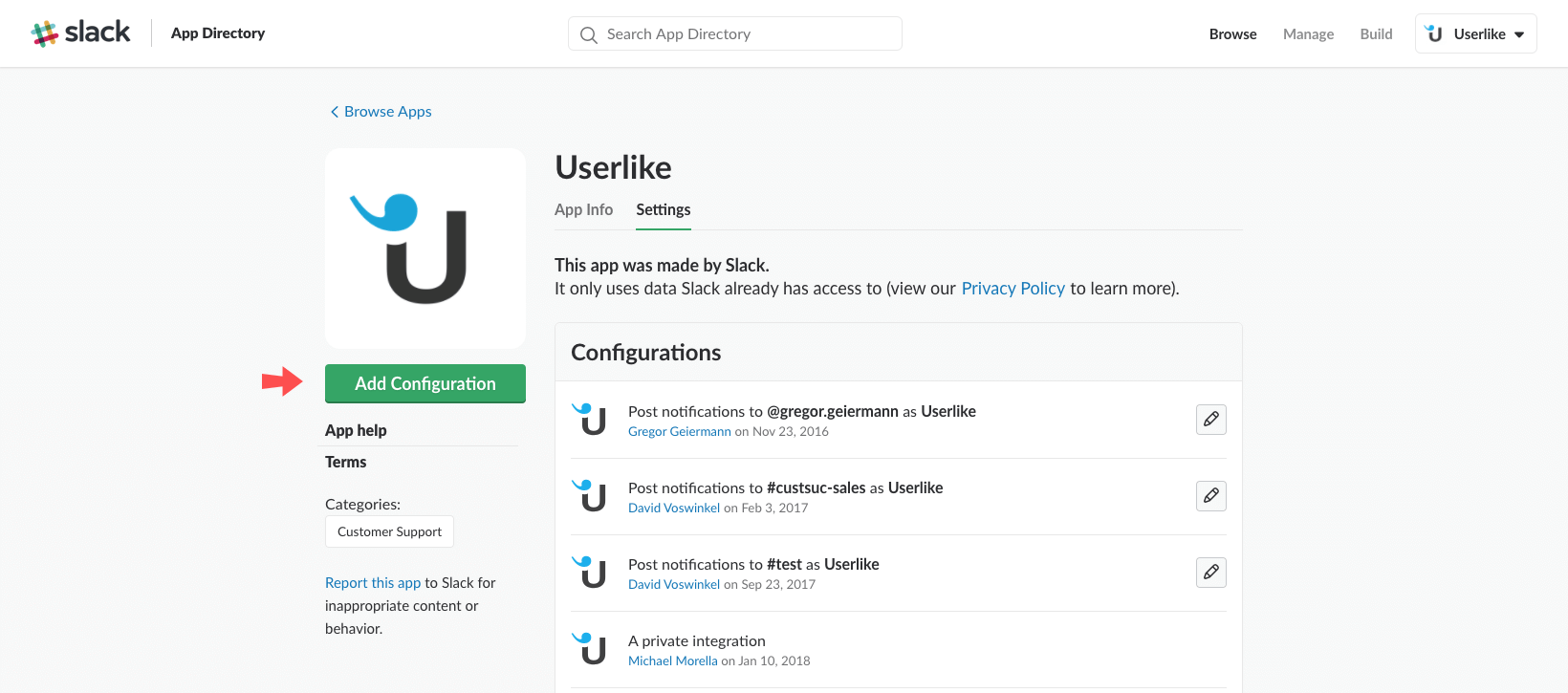Click the Configurations section heading
This screenshot has height=693, width=1568.
(x=646, y=353)
